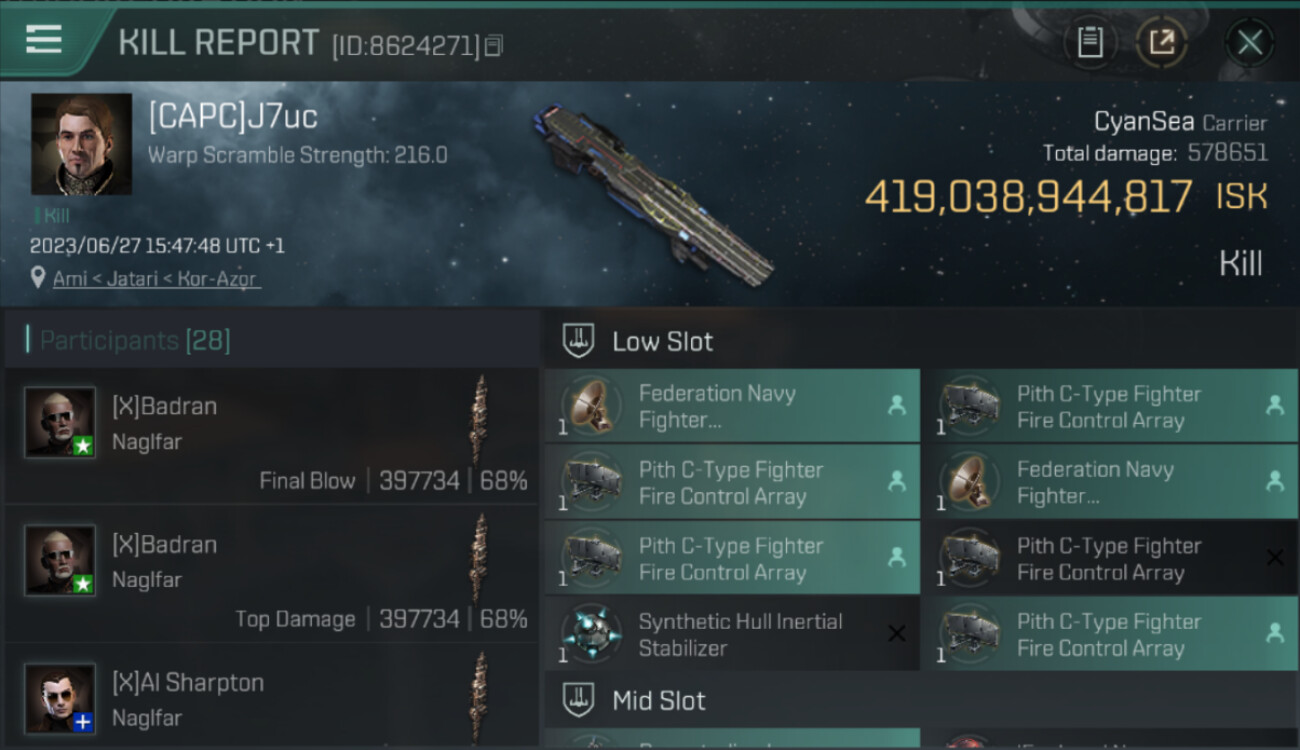
Task: Open the Al Sharpton participant portrait
Action: coord(60,697)
